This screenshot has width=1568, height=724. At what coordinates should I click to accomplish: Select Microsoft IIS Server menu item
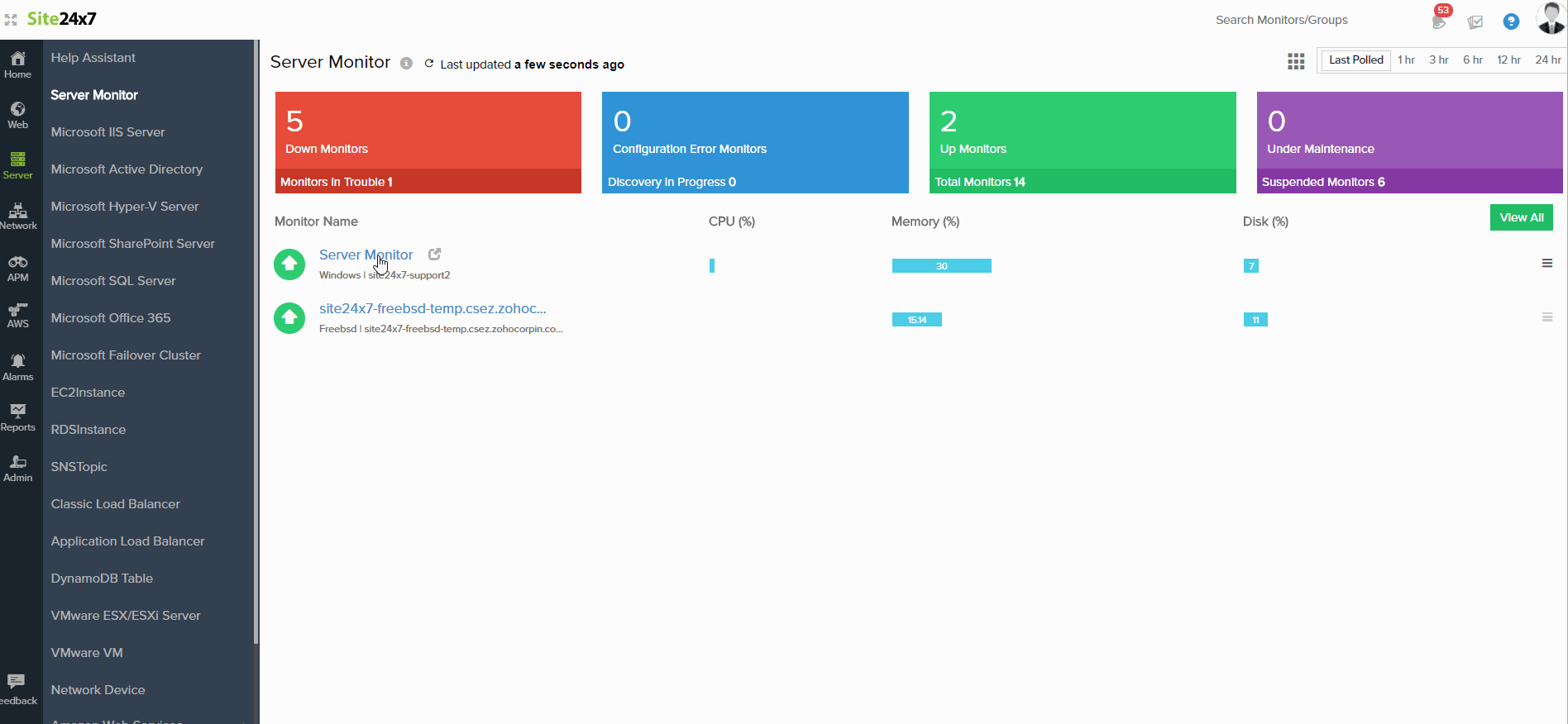(x=108, y=132)
